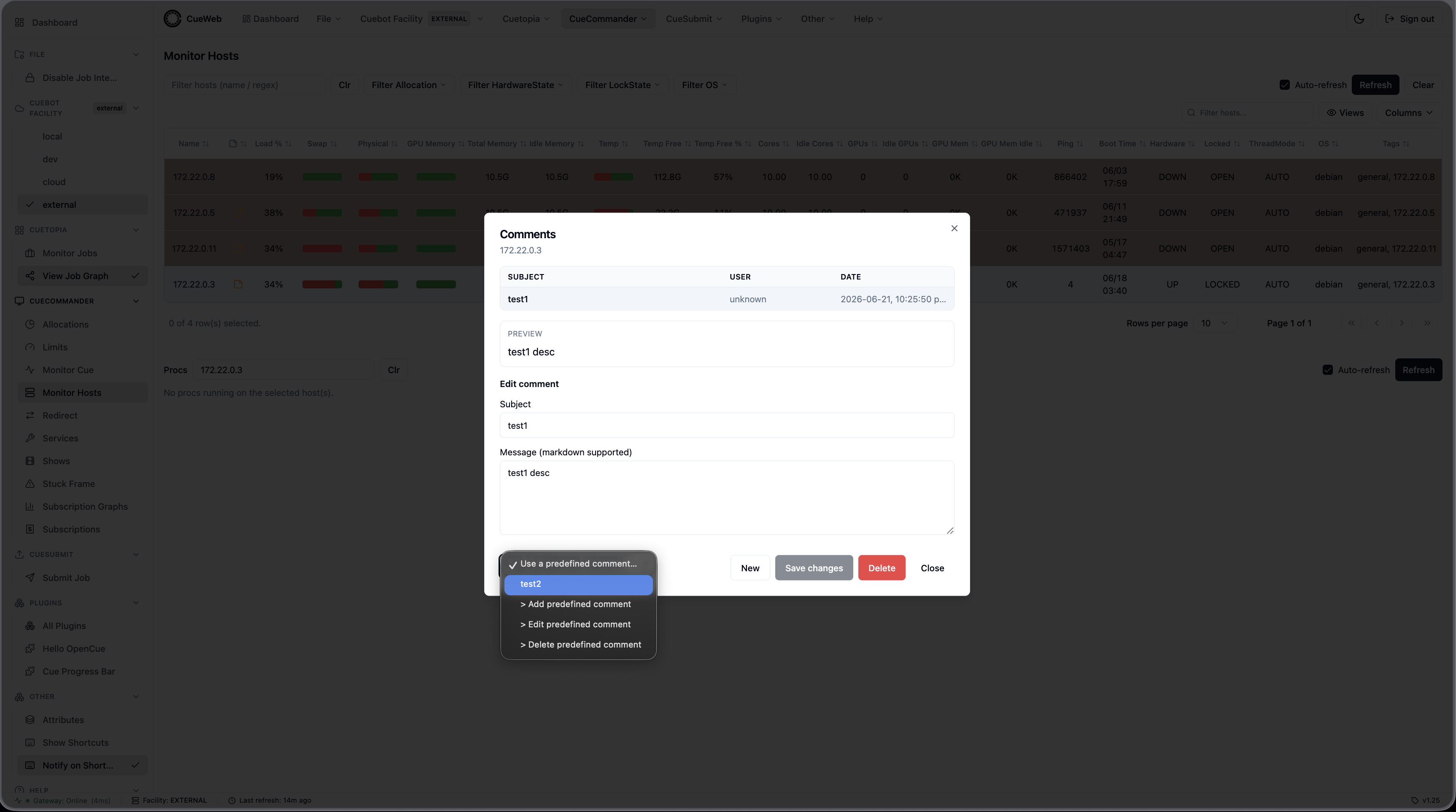Click the CueWeb logo icon

pyautogui.click(x=173, y=19)
